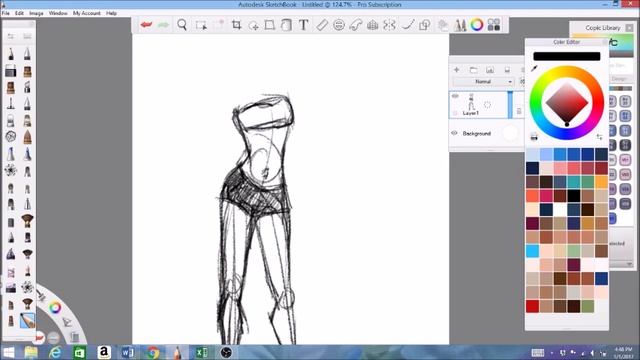This screenshot has width=640, height=360.
Task: Open the Text tool
Action: tap(303, 25)
